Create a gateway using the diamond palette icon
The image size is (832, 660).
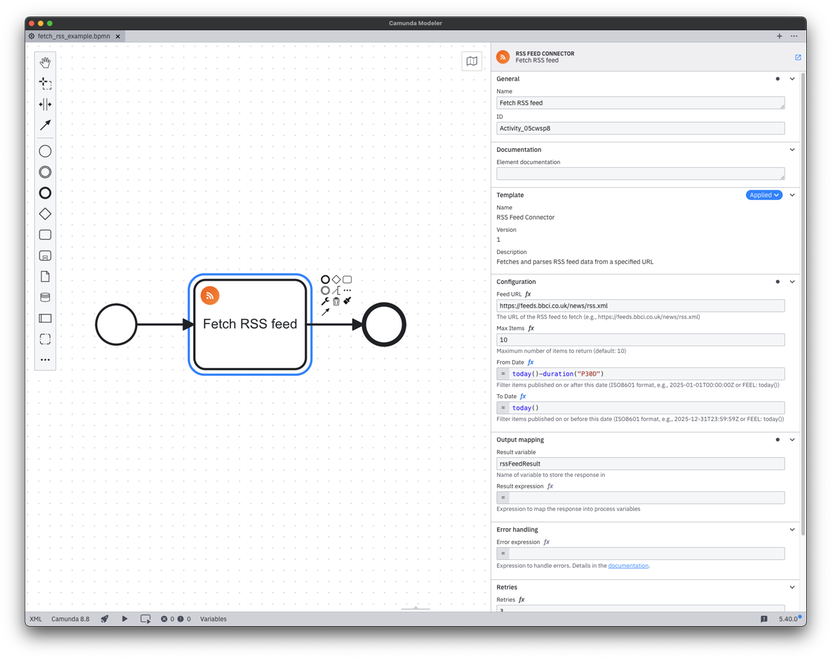(44, 213)
